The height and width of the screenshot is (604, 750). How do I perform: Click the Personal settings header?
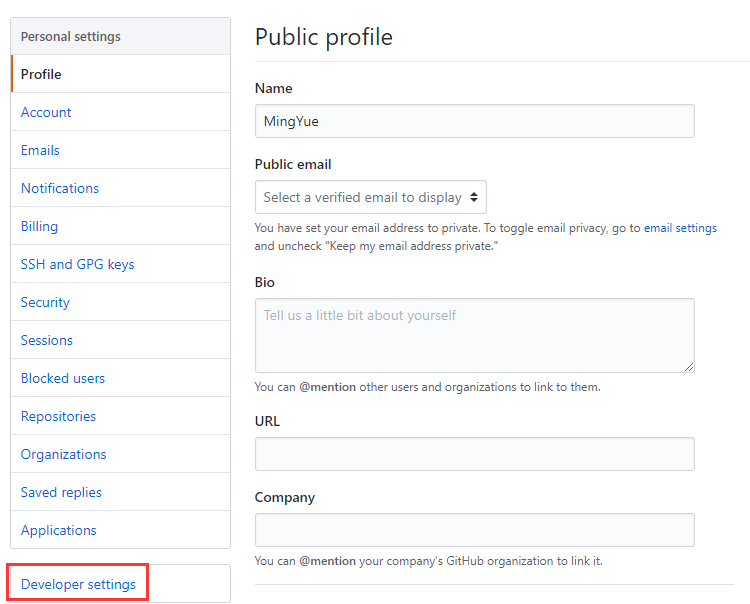121,36
